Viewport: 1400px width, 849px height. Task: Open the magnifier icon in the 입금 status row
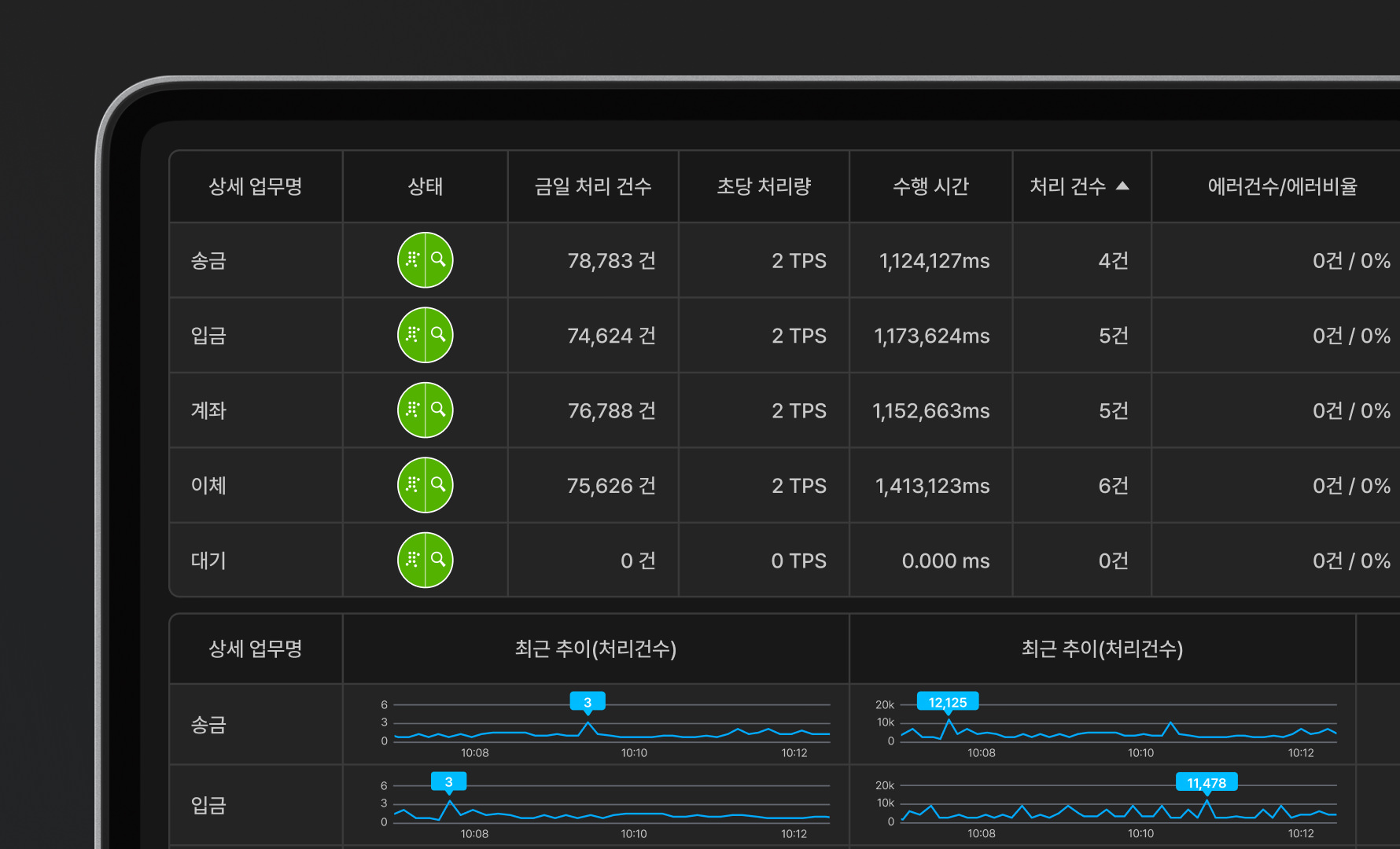click(x=439, y=335)
